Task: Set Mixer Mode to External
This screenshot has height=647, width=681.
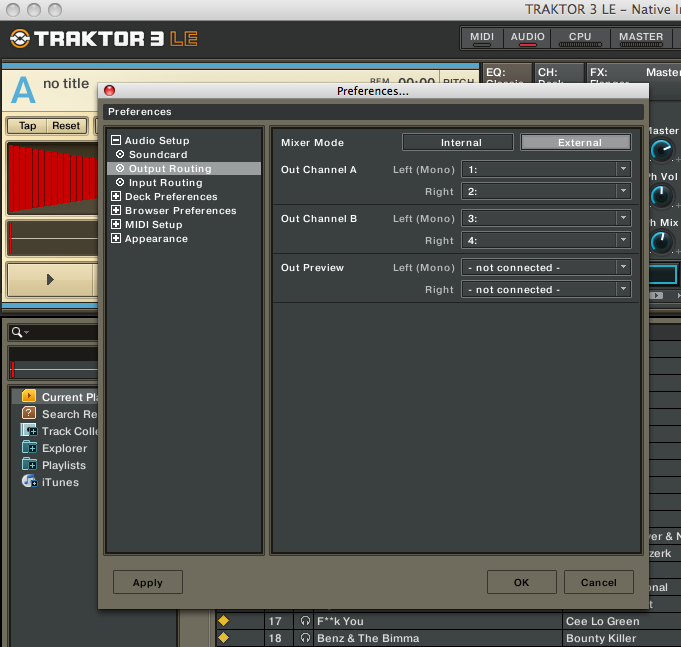Action: [x=576, y=142]
